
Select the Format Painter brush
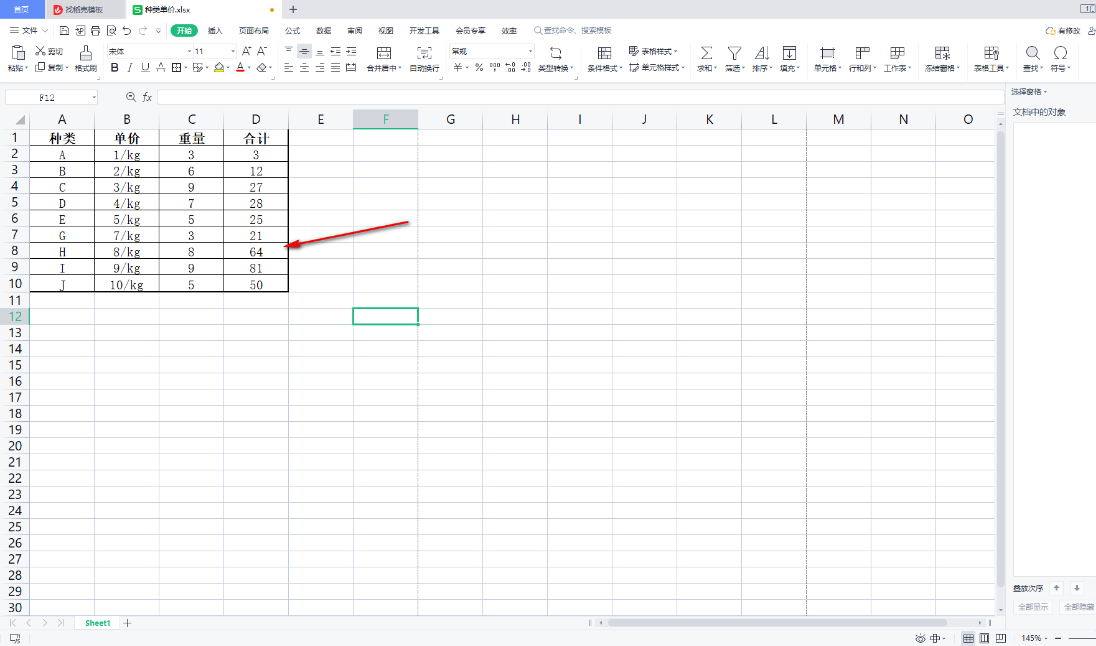[85, 53]
